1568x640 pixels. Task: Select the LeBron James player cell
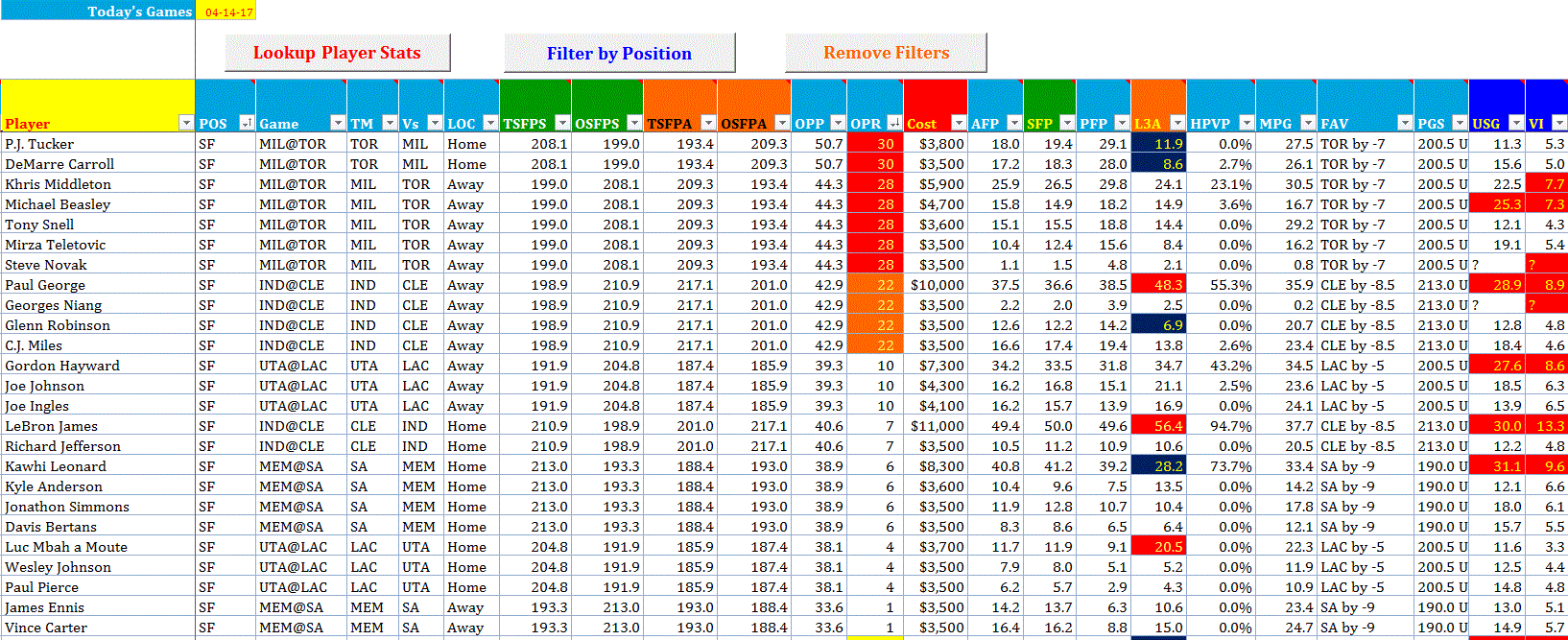[x=98, y=426]
